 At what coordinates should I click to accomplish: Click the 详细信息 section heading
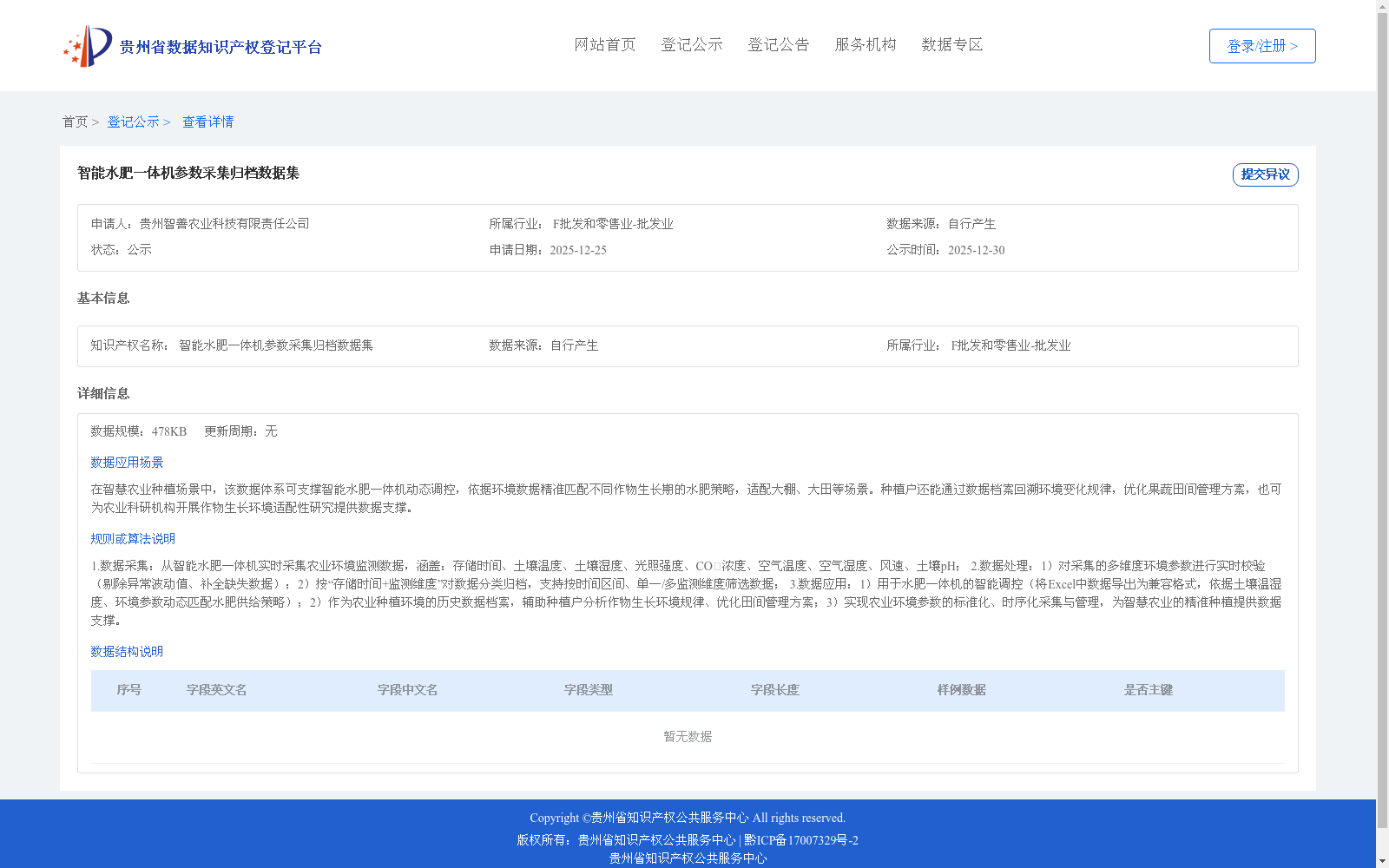click(103, 393)
